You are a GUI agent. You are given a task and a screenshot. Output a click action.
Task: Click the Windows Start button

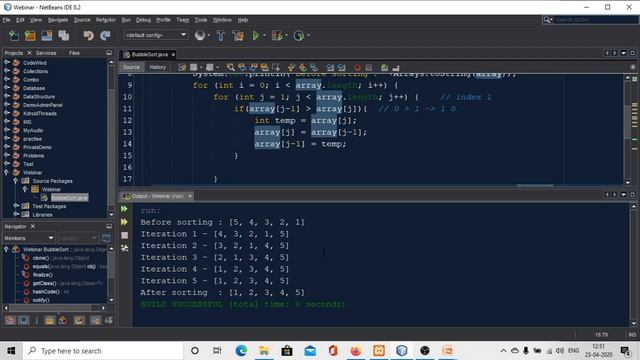point(11,351)
